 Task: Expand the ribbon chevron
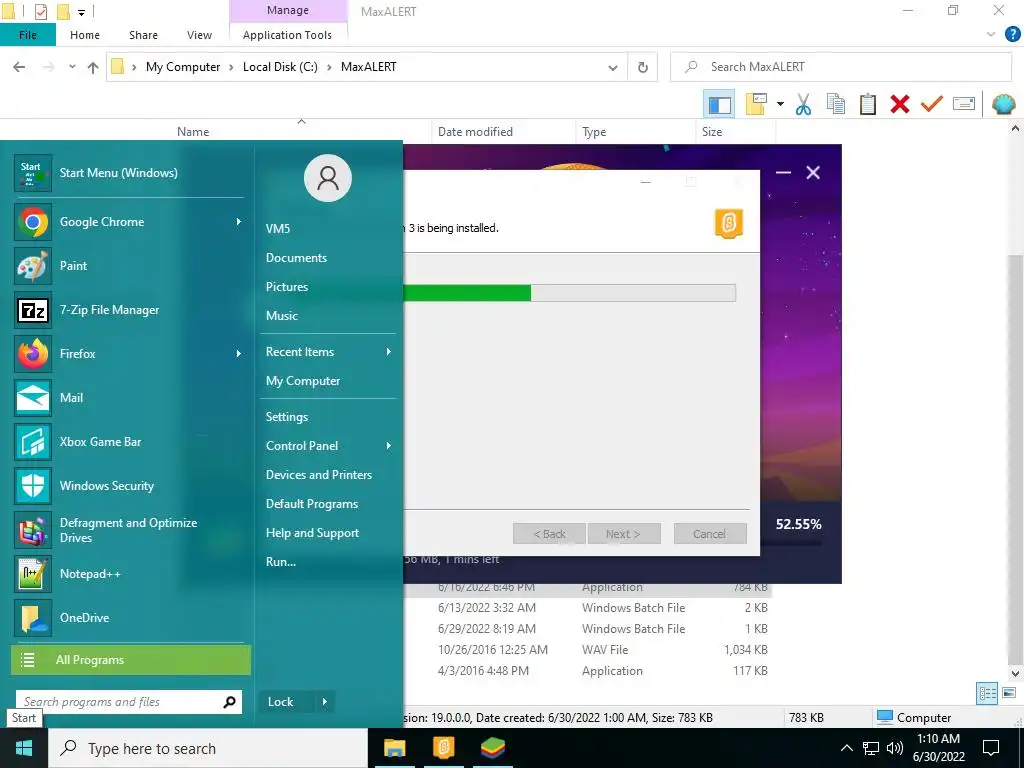991,35
